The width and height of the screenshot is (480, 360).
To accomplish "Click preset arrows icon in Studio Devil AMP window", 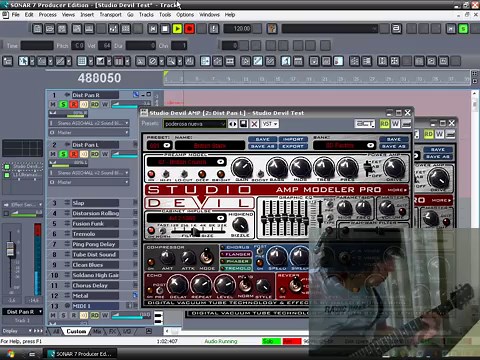I will coord(233,124).
